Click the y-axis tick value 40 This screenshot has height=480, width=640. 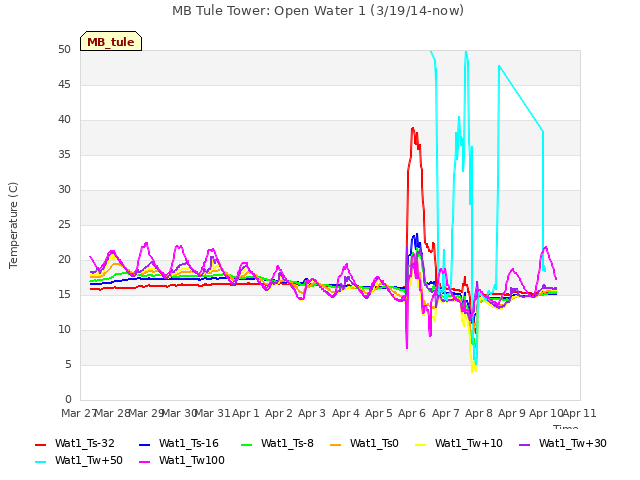click(64, 120)
